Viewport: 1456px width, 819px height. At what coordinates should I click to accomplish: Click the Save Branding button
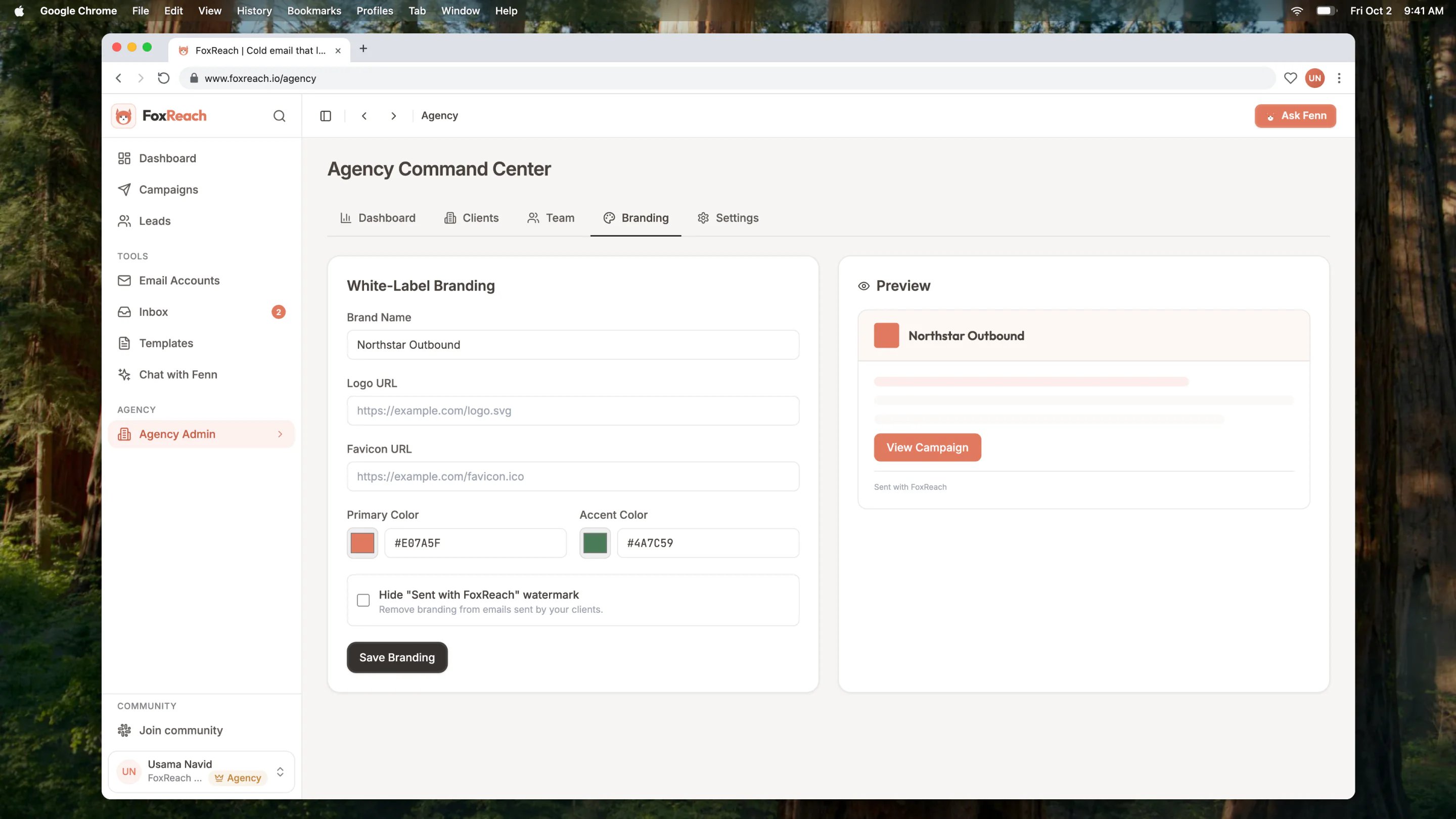tap(397, 657)
